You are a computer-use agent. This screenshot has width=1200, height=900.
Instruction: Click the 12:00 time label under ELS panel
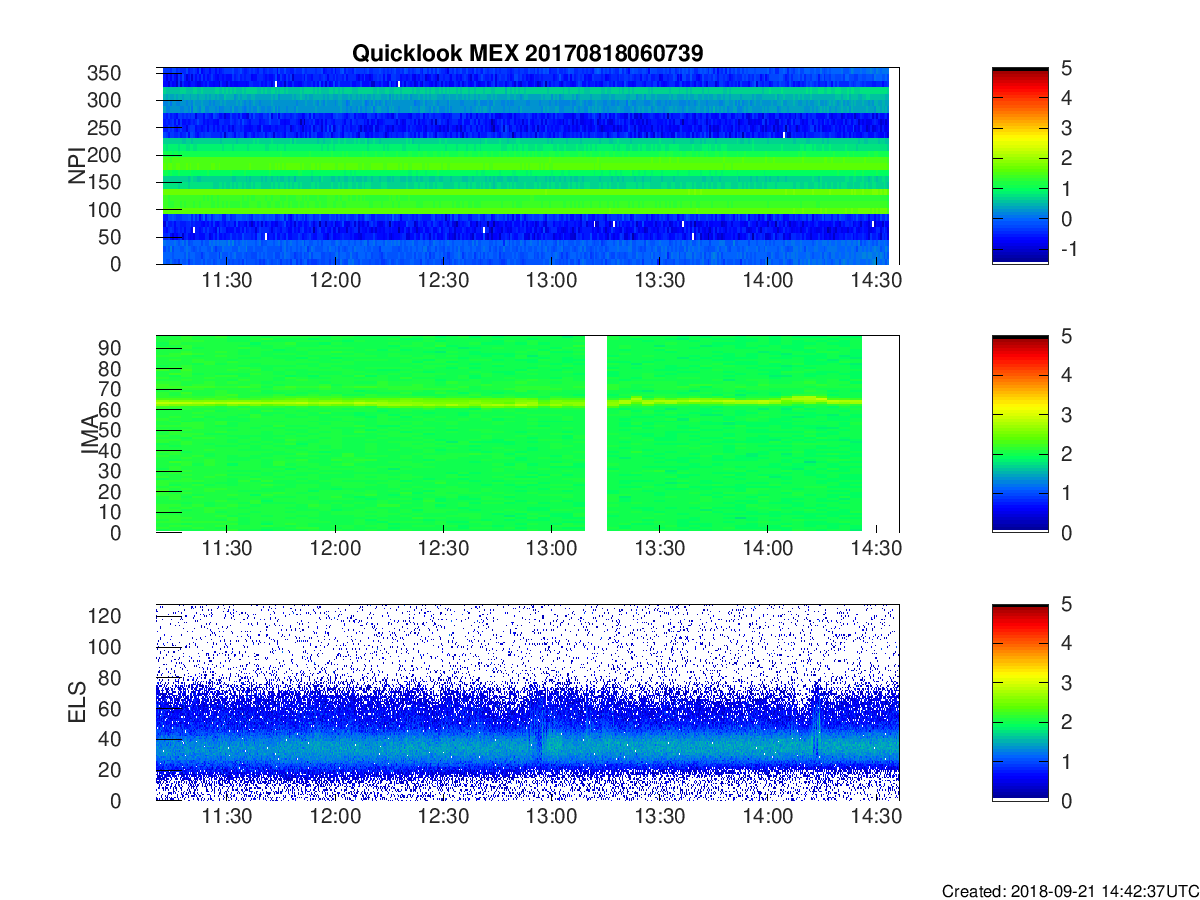[x=335, y=817]
